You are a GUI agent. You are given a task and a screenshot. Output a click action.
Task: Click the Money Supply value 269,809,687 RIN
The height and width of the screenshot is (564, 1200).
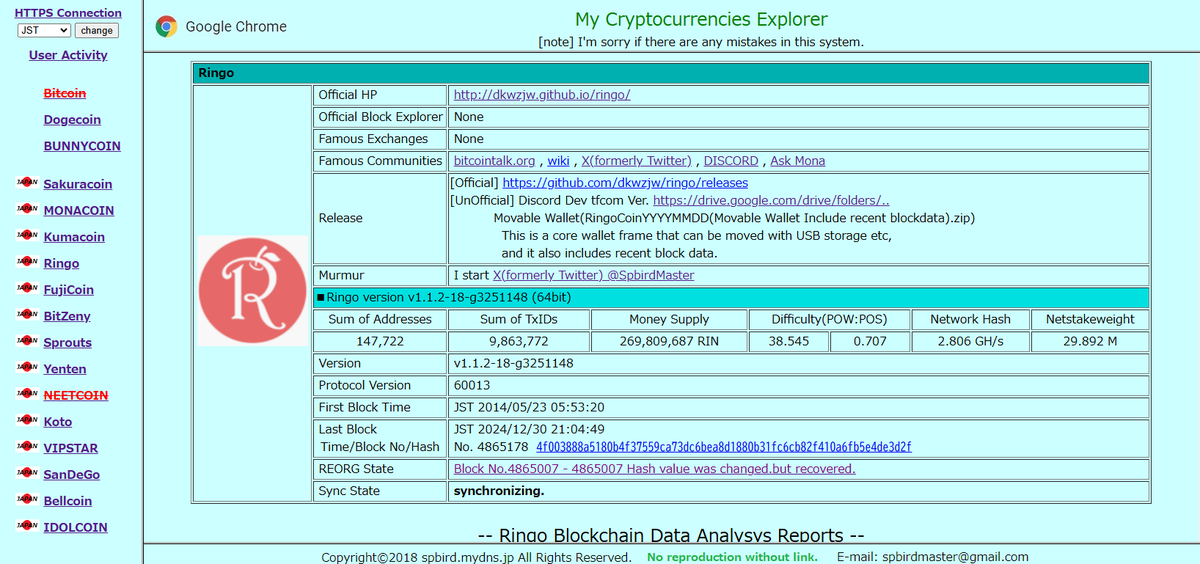tap(669, 342)
